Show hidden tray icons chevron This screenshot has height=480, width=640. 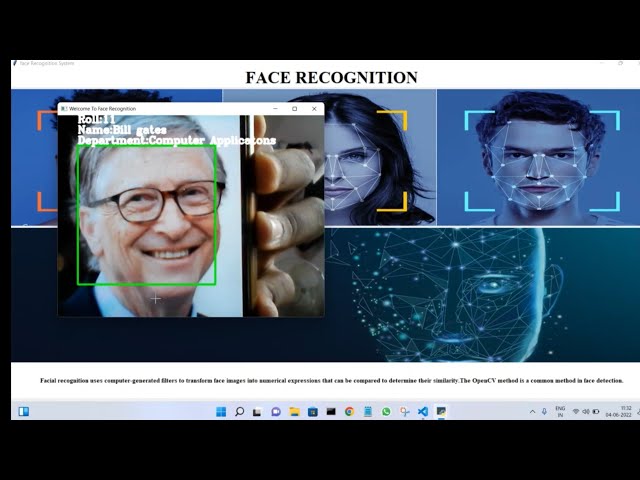532,412
